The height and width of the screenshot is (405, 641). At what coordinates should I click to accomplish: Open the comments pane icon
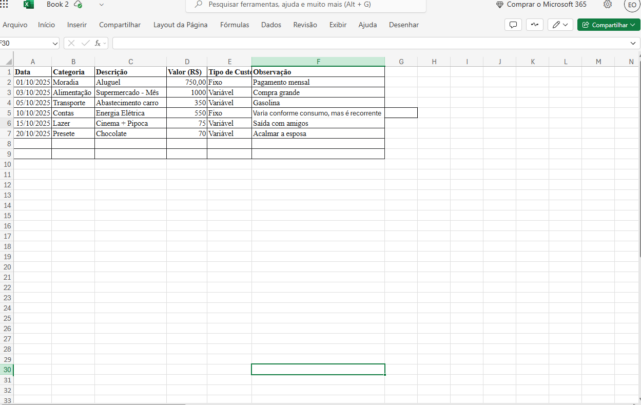(513, 24)
